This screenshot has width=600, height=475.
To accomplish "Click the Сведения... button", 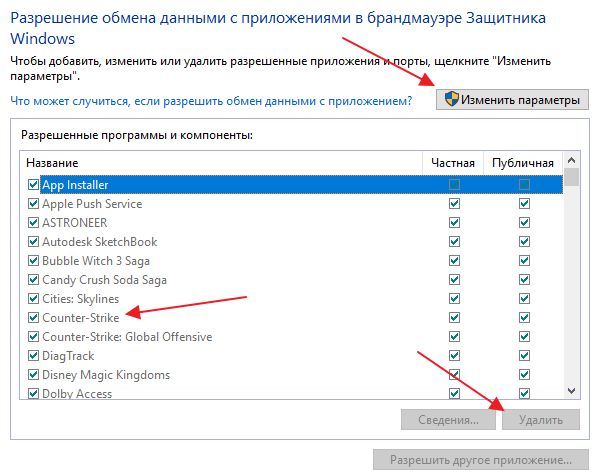I will pos(448,420).
